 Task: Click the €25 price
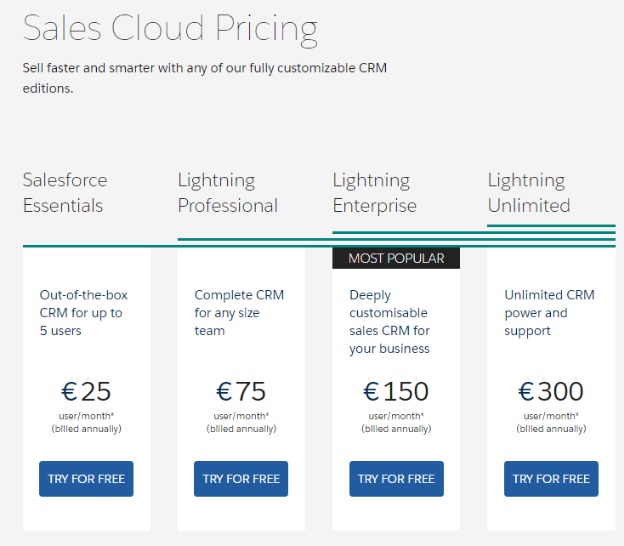pos(86,391)
